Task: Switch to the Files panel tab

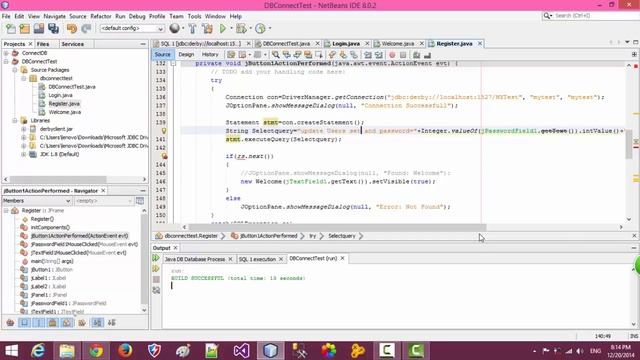Action: point(42,44)
